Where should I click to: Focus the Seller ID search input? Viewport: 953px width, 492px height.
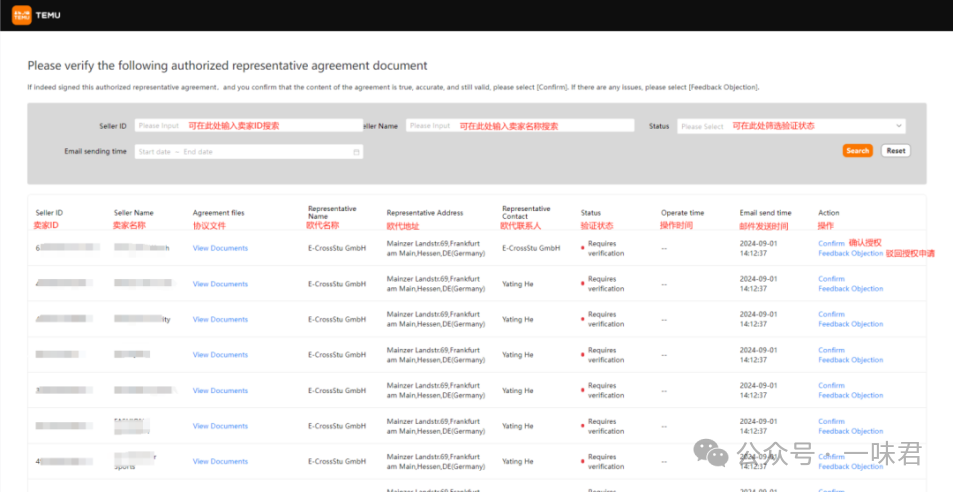click(249, 126)
